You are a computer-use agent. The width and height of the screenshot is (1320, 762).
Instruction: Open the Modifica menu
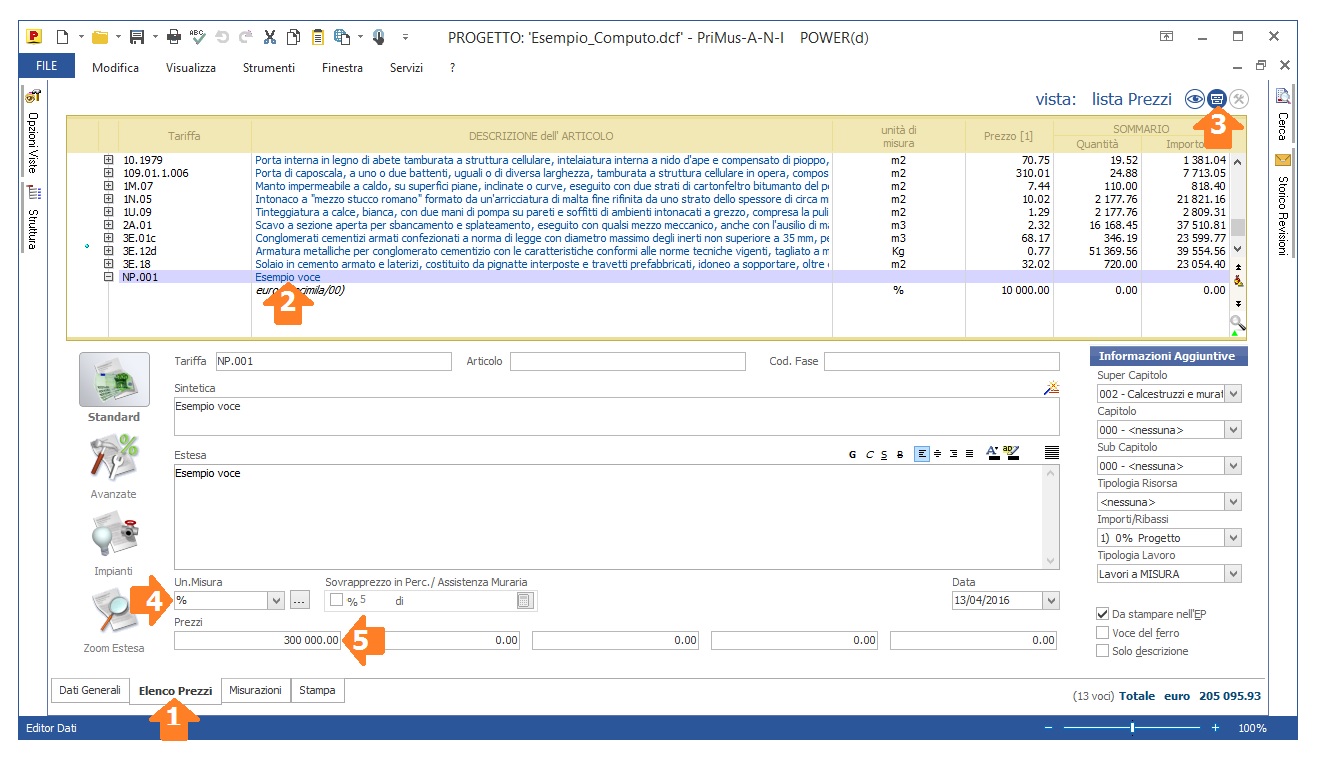115,68
